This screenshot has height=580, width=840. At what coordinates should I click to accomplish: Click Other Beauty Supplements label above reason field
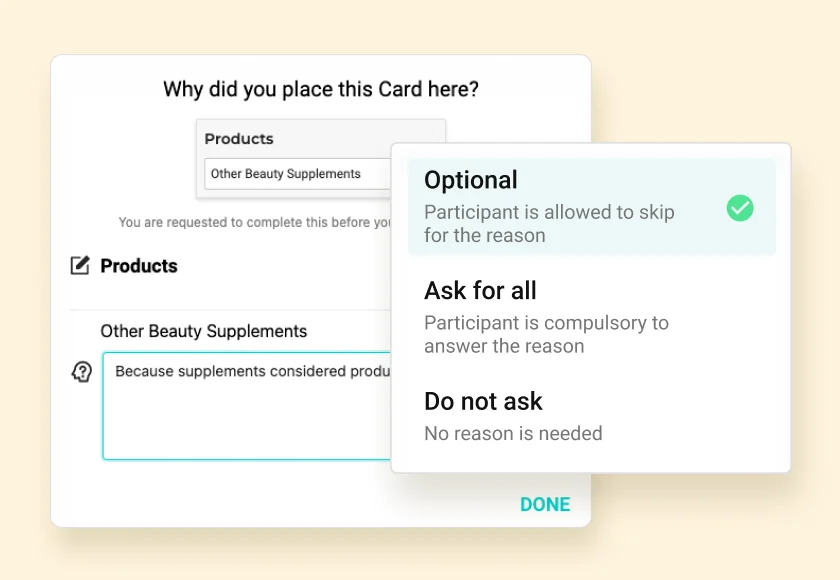click(x=204, y=331)
